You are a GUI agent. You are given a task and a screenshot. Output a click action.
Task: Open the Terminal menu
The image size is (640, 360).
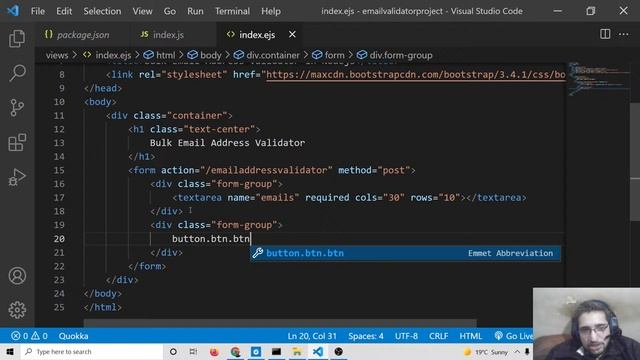coord(232,11)
